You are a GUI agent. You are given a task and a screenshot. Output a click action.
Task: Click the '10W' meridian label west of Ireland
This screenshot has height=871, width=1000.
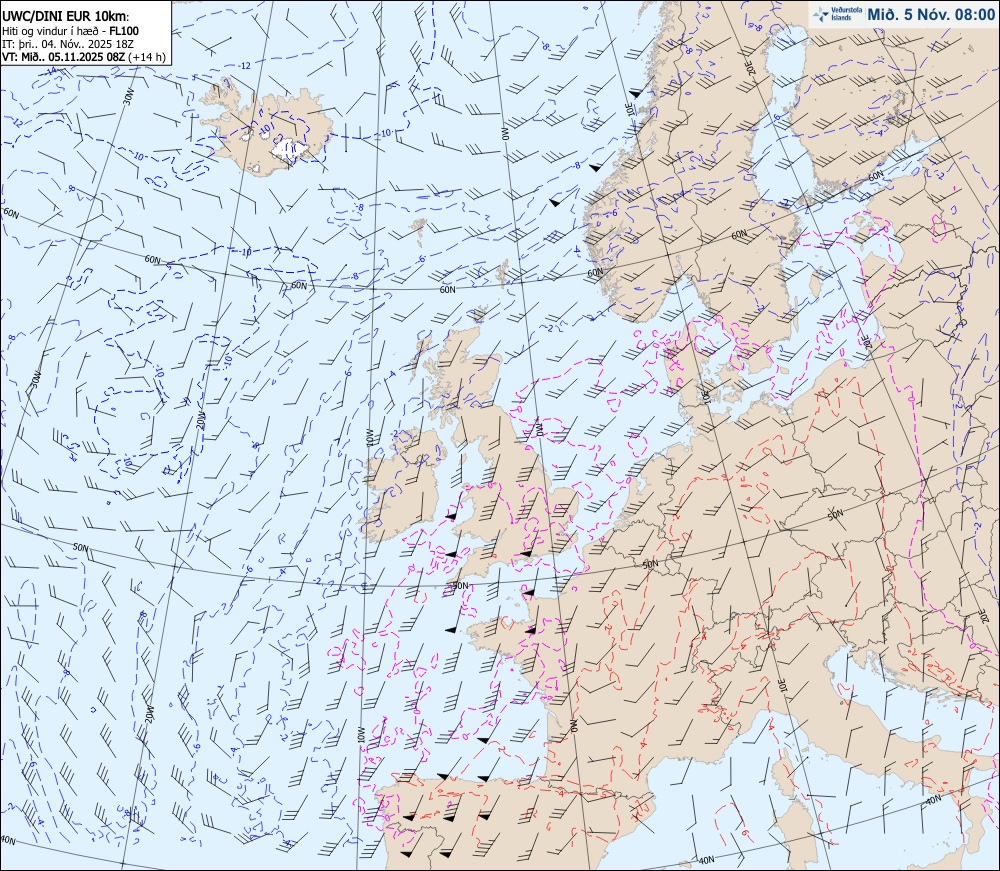pos(369,436)
